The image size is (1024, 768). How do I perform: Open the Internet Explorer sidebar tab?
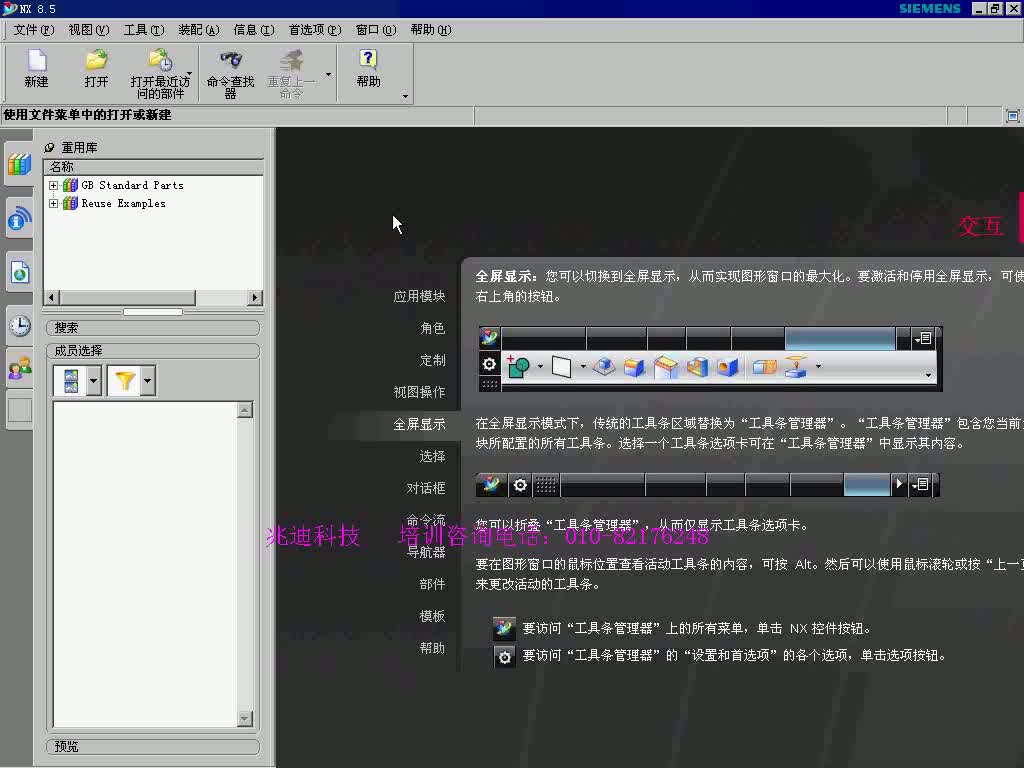(x=19, y=272)
